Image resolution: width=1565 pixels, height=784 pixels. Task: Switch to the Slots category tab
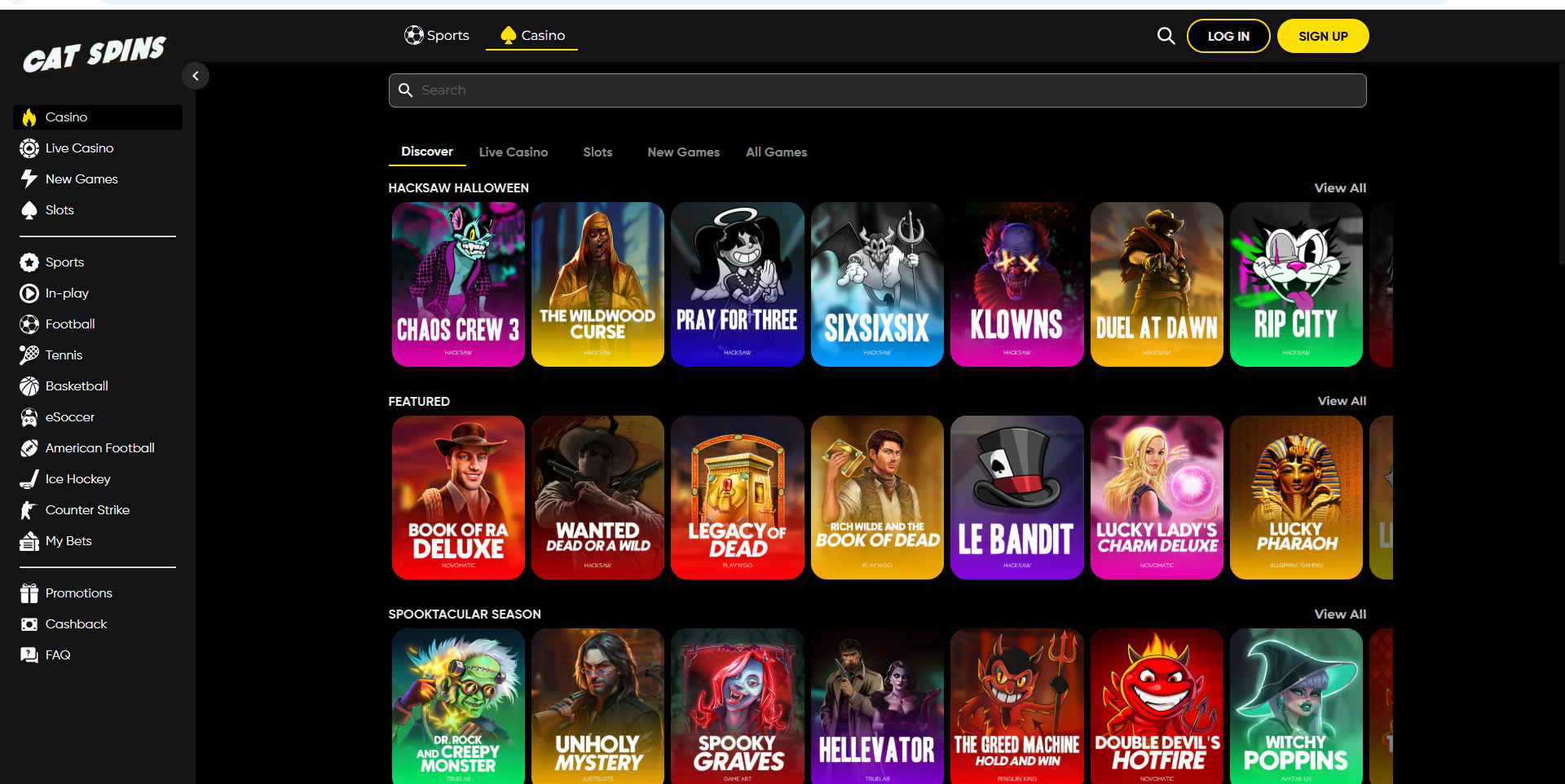pyautogui.click(x=597, y=152)
